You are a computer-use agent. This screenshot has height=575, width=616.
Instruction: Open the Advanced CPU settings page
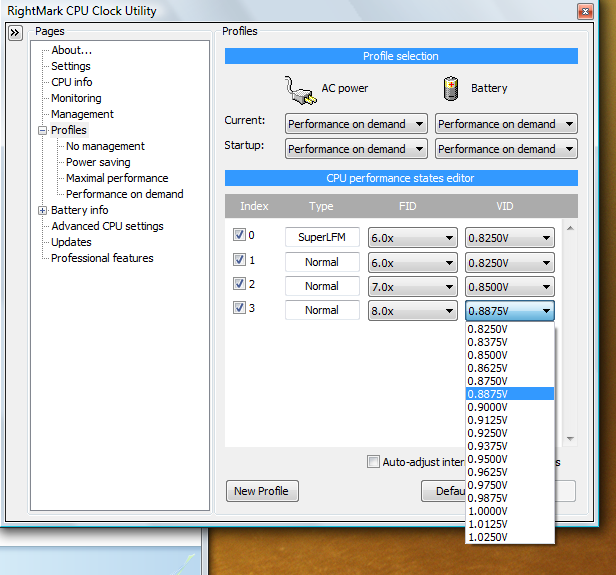point(107,226)
